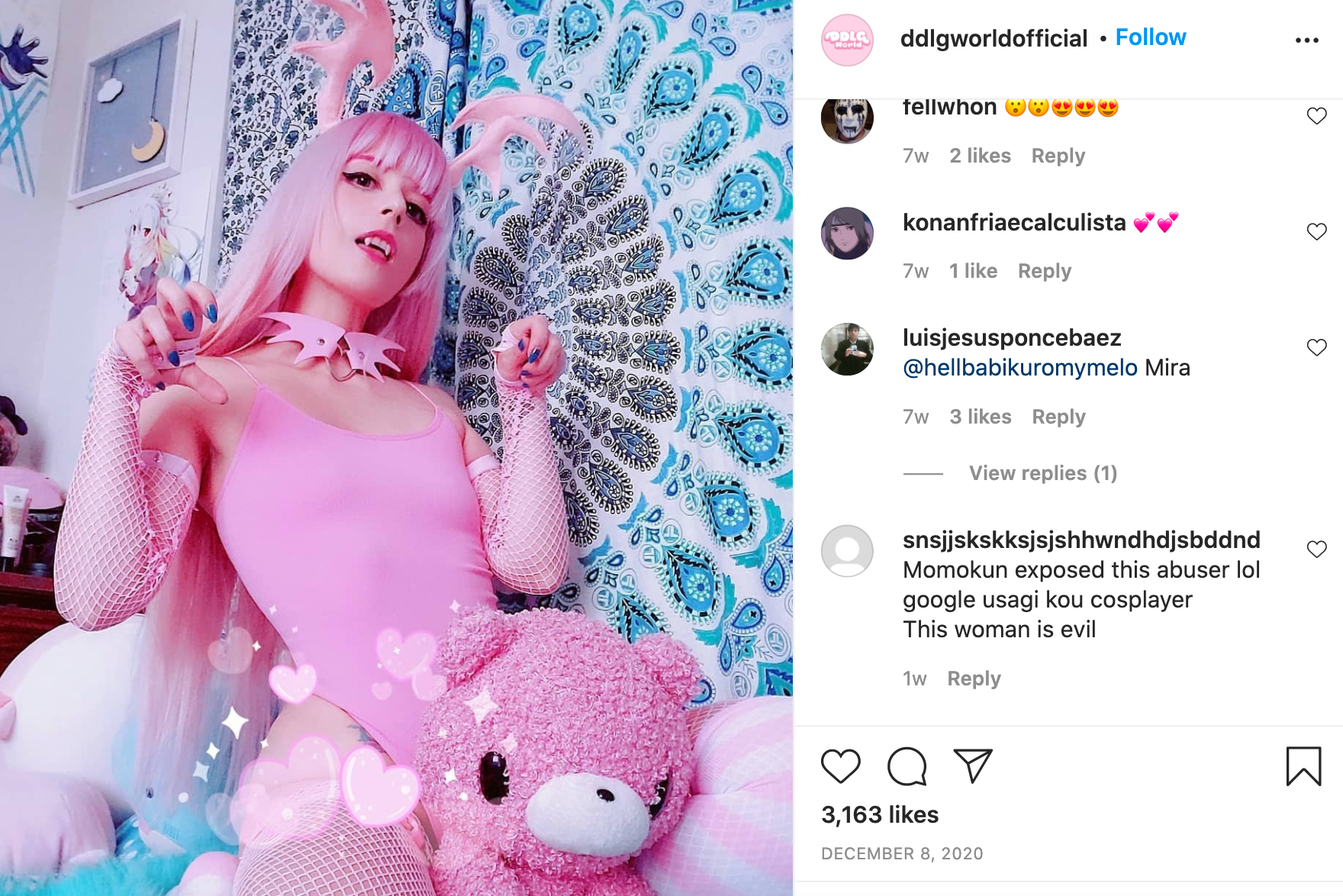Screen dimensions: 1343x896
Task: Open fellwhon's profile picture
Action: click(847, 118)
